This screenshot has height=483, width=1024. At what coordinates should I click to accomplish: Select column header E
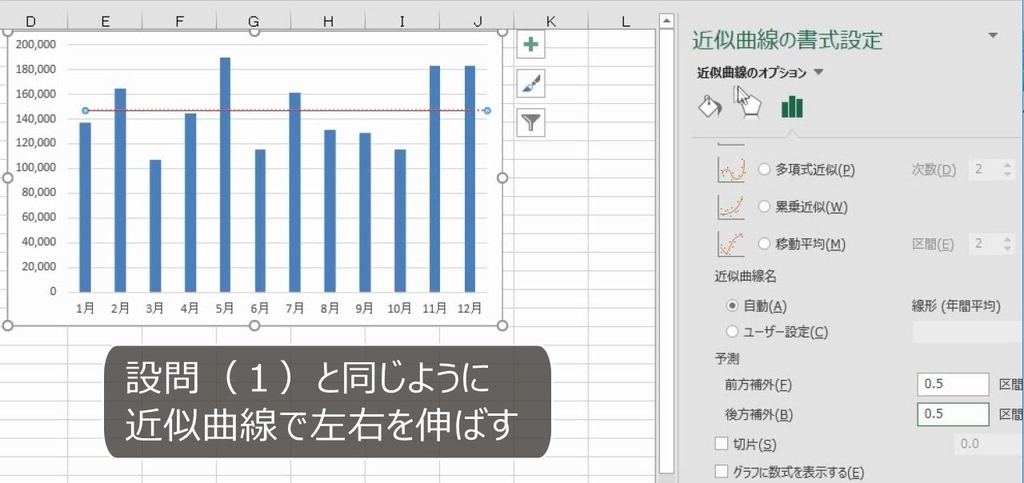[105, 22]
